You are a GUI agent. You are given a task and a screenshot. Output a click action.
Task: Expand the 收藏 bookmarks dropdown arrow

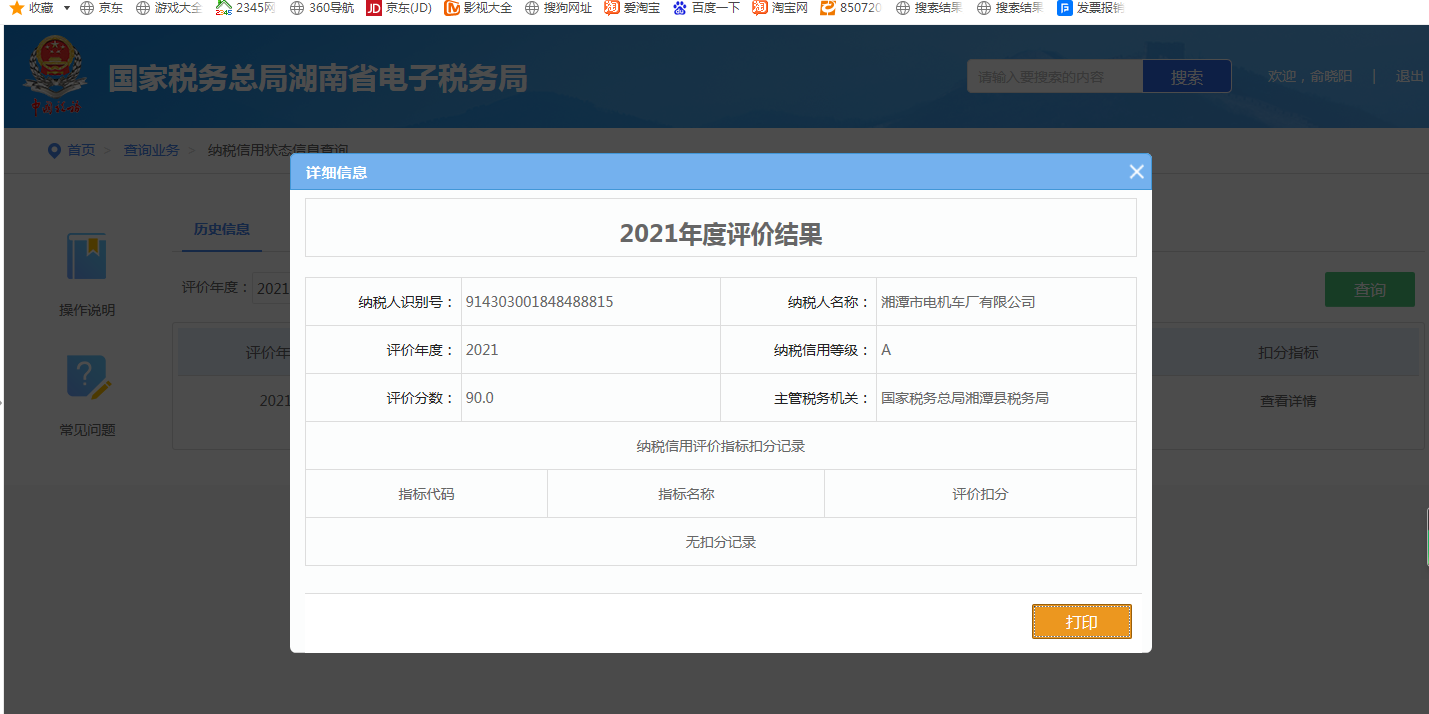pos(66,8)
